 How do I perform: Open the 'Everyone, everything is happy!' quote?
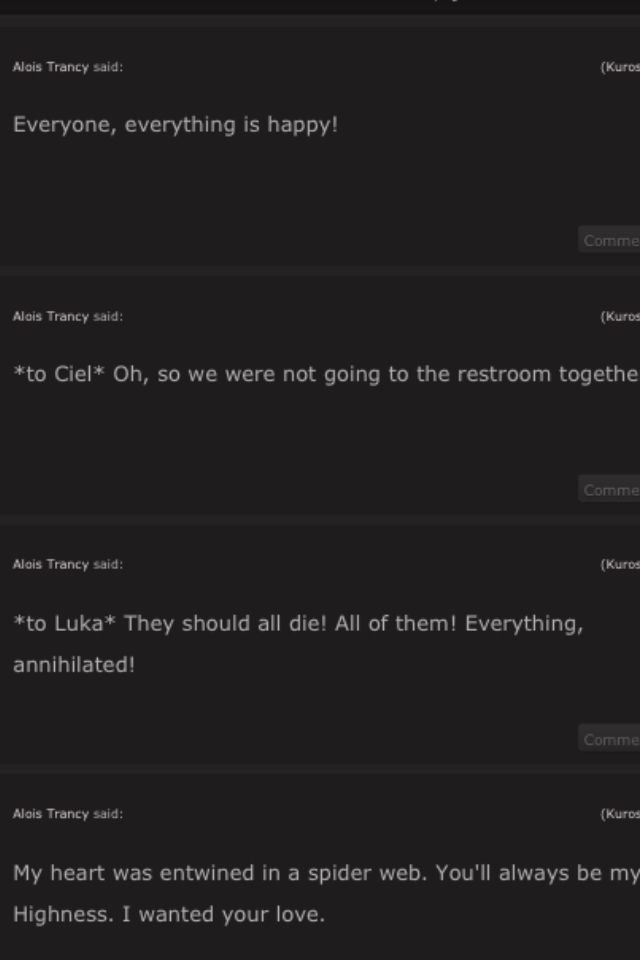(175, 126)
